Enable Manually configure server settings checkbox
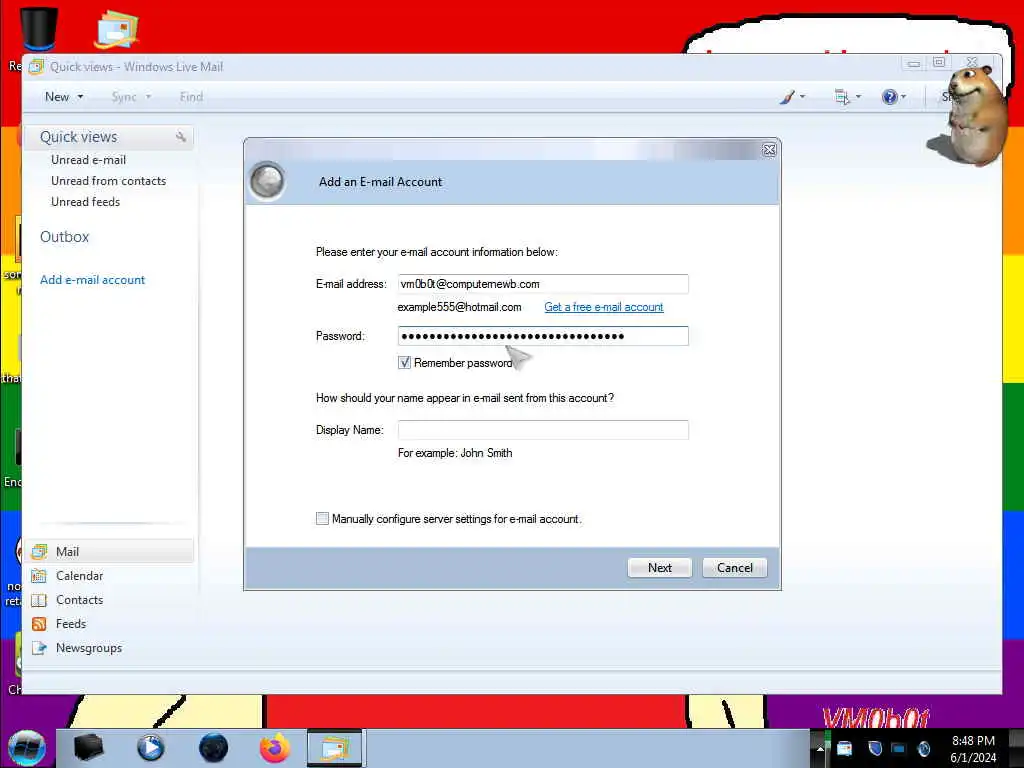 [x=322, y=519]
